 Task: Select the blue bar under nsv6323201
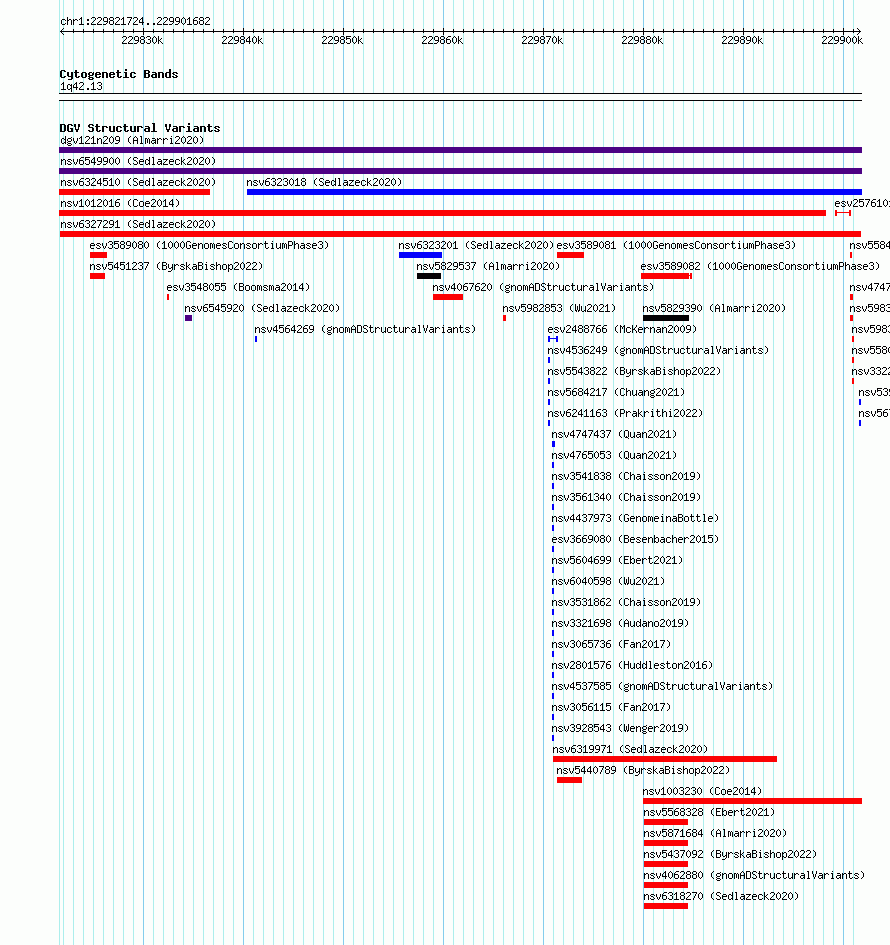click(x=421, y=256)
